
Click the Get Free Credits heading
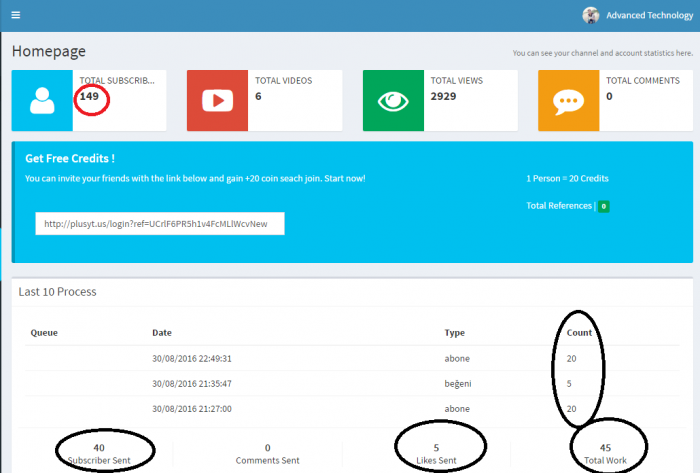coord(70,158)
